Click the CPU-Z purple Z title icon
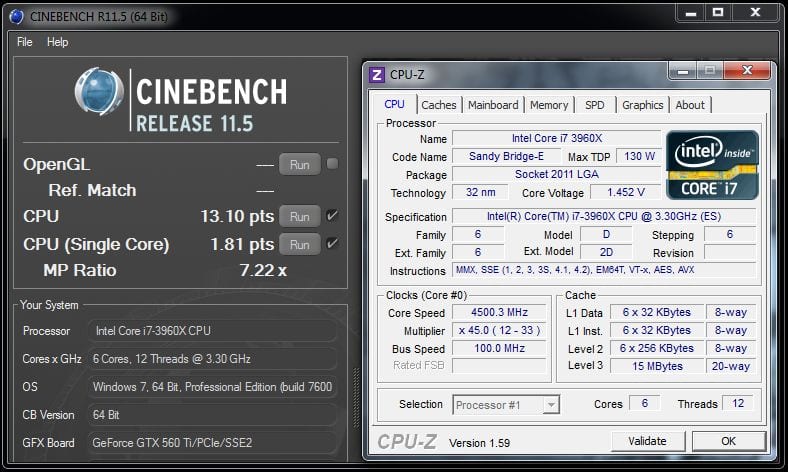The height and width of the screenshot is (472, 788). click(377, 74)
